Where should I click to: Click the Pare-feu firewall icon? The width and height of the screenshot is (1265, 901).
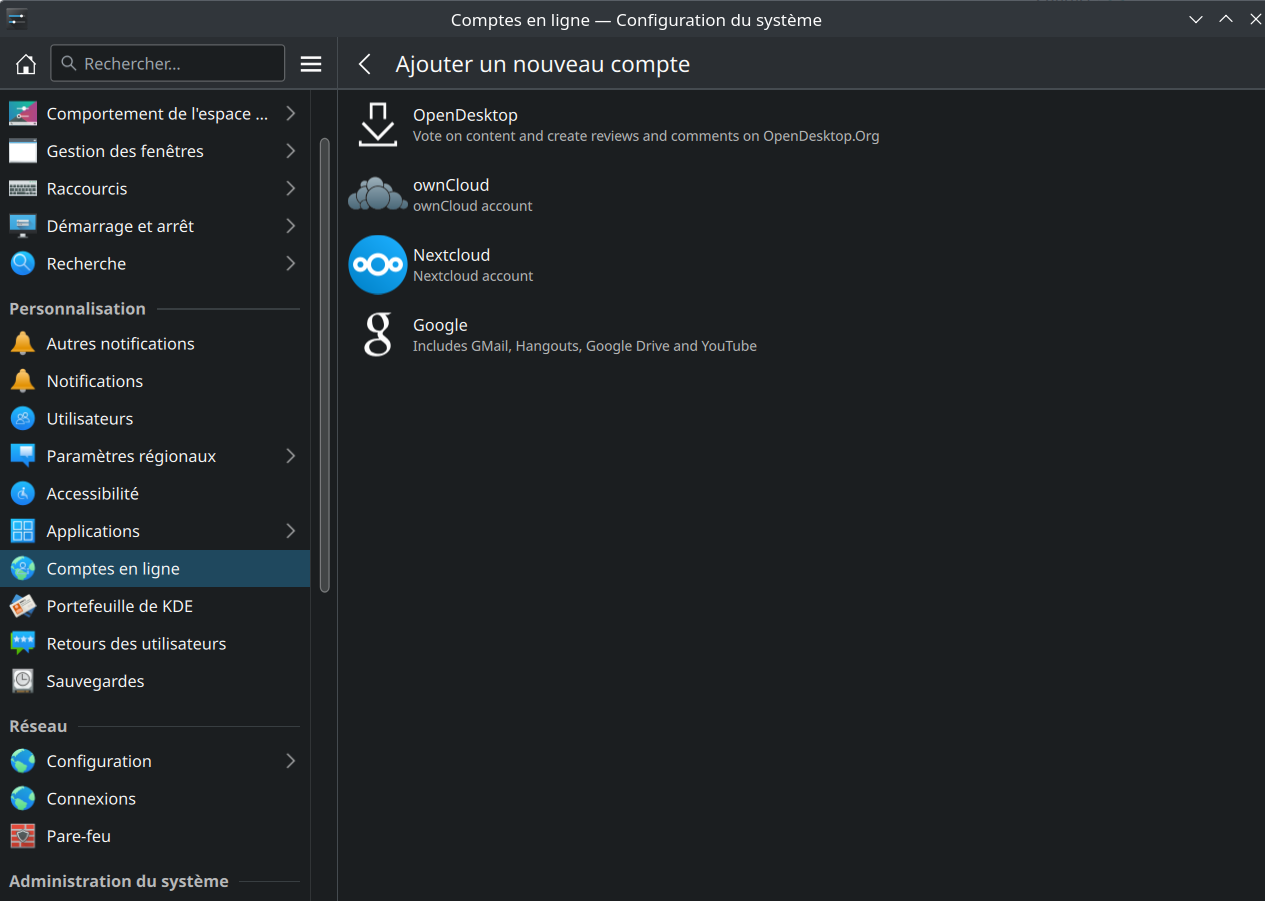click(x=22, y=836)
